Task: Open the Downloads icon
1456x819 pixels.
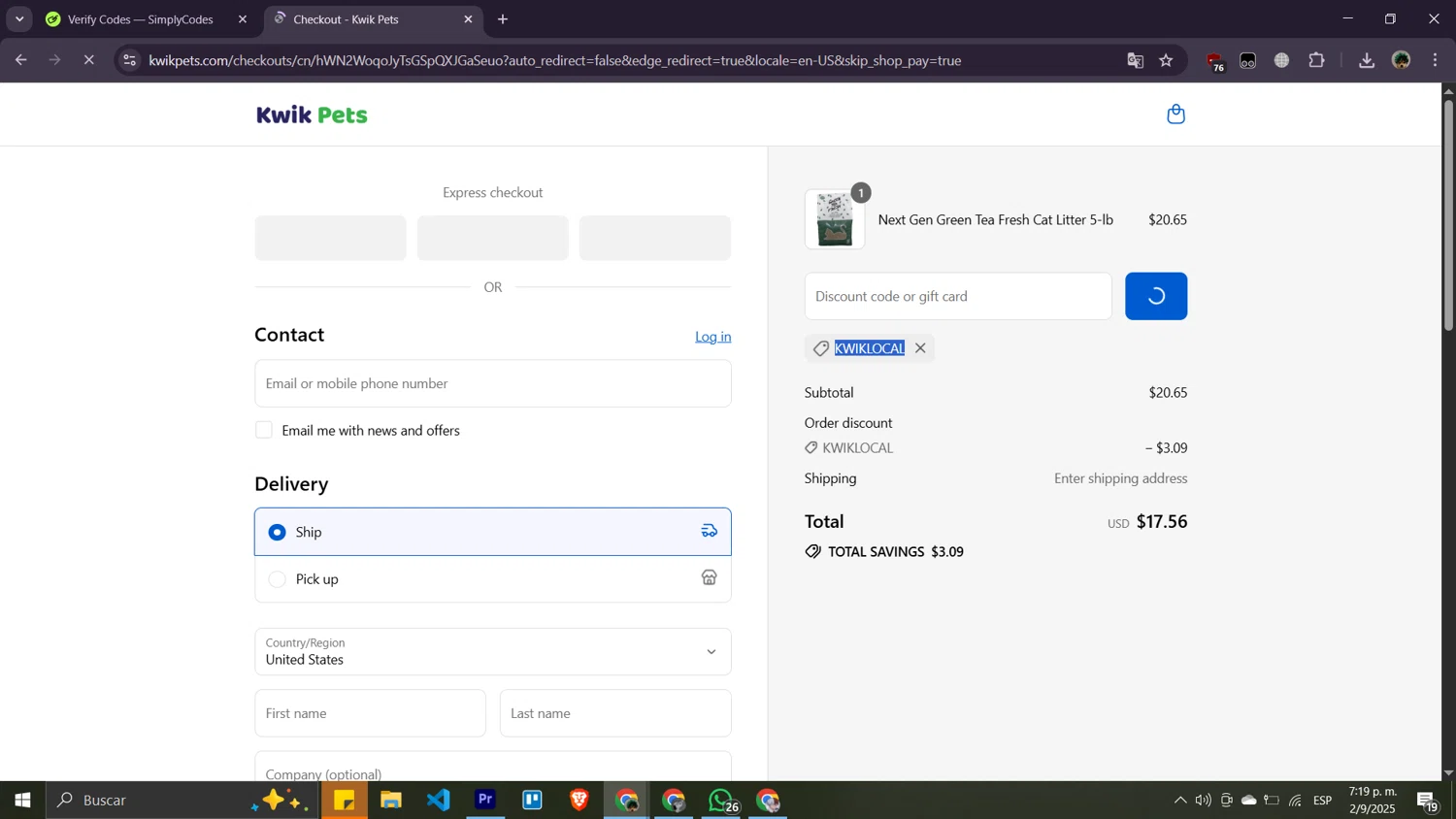Action: [1367, 60]
